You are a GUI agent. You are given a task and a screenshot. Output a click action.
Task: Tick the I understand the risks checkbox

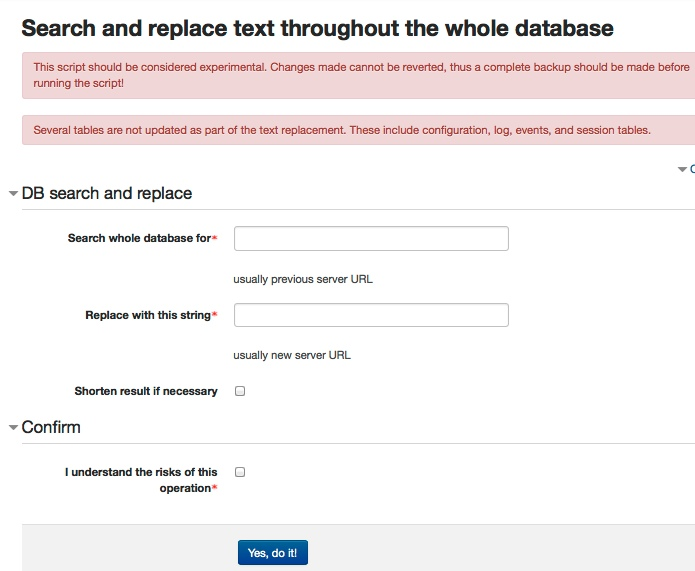click(x=240, y=472)
